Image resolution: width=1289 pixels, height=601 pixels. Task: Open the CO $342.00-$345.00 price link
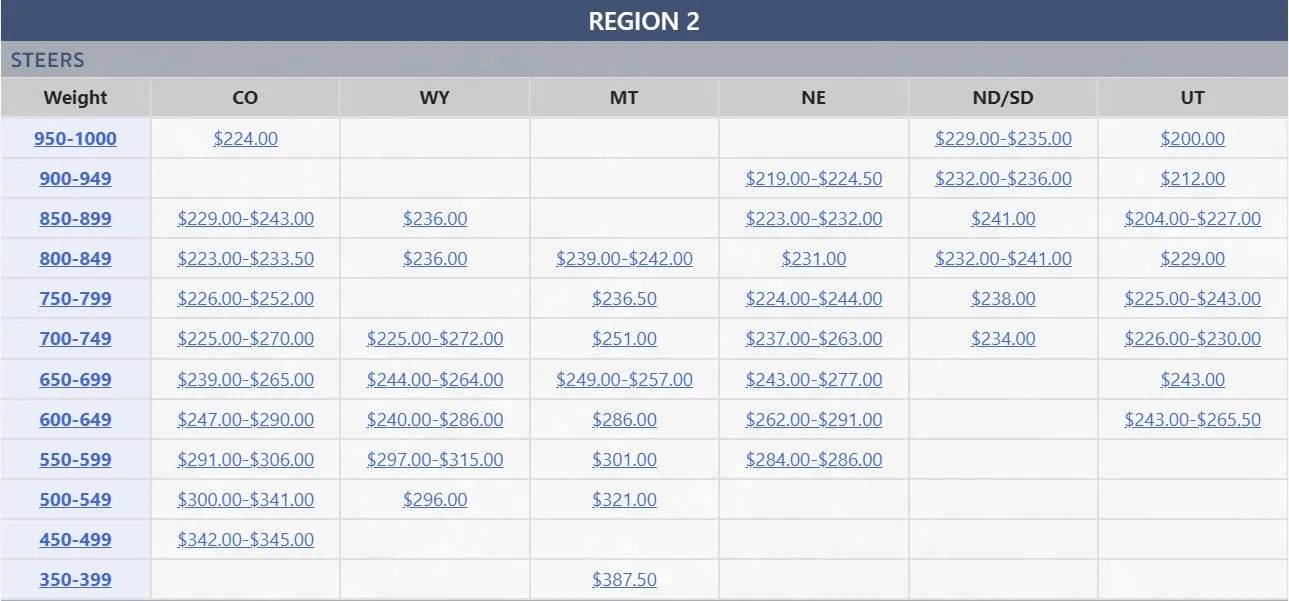point(245,540)
